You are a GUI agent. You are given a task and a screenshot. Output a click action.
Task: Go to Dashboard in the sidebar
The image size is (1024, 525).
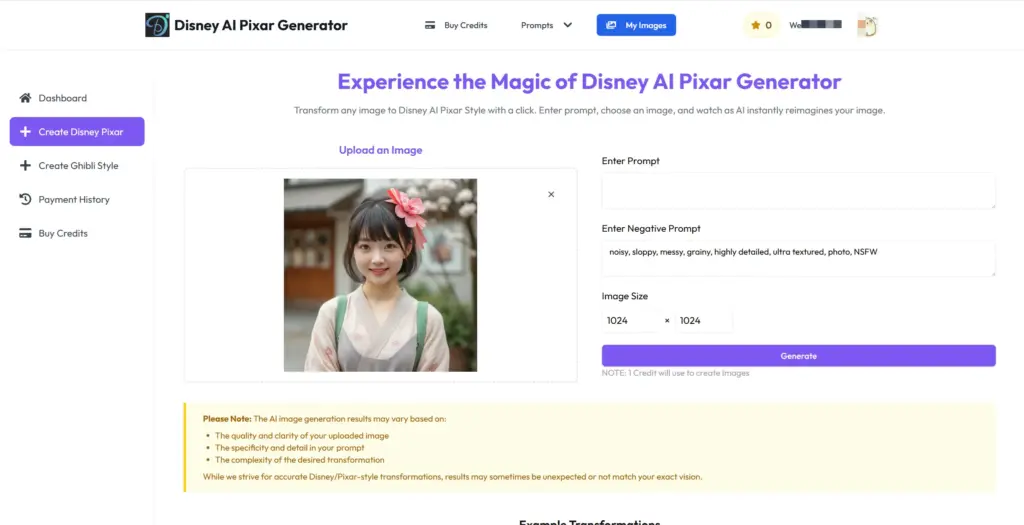point(77,98)
